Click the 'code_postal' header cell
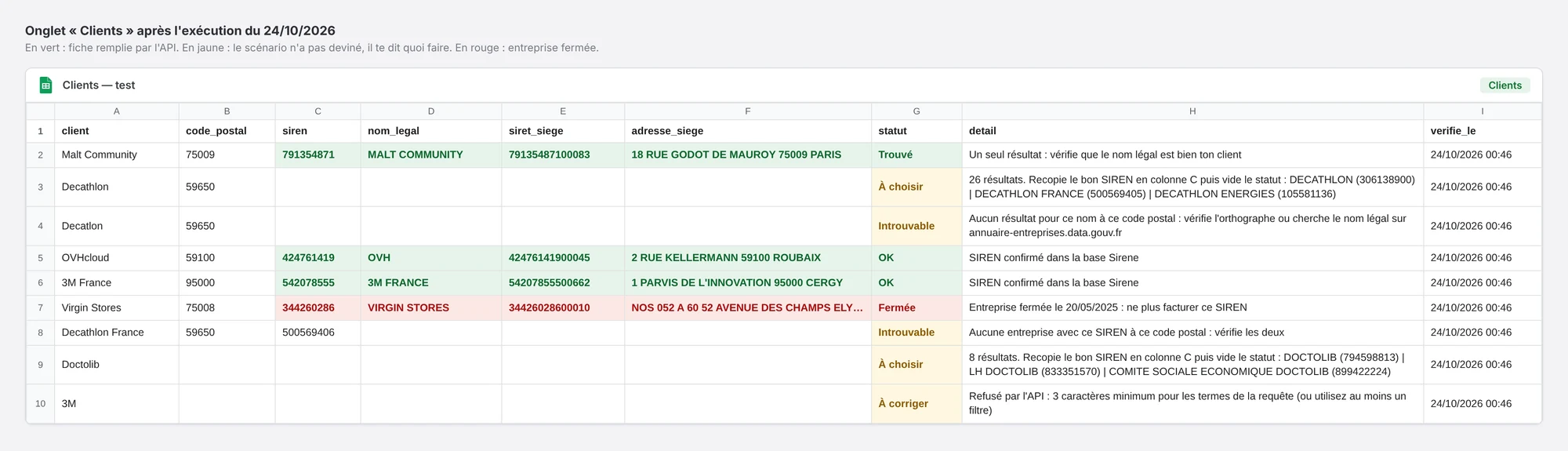The image size is (1568, 451). [227, 131]
